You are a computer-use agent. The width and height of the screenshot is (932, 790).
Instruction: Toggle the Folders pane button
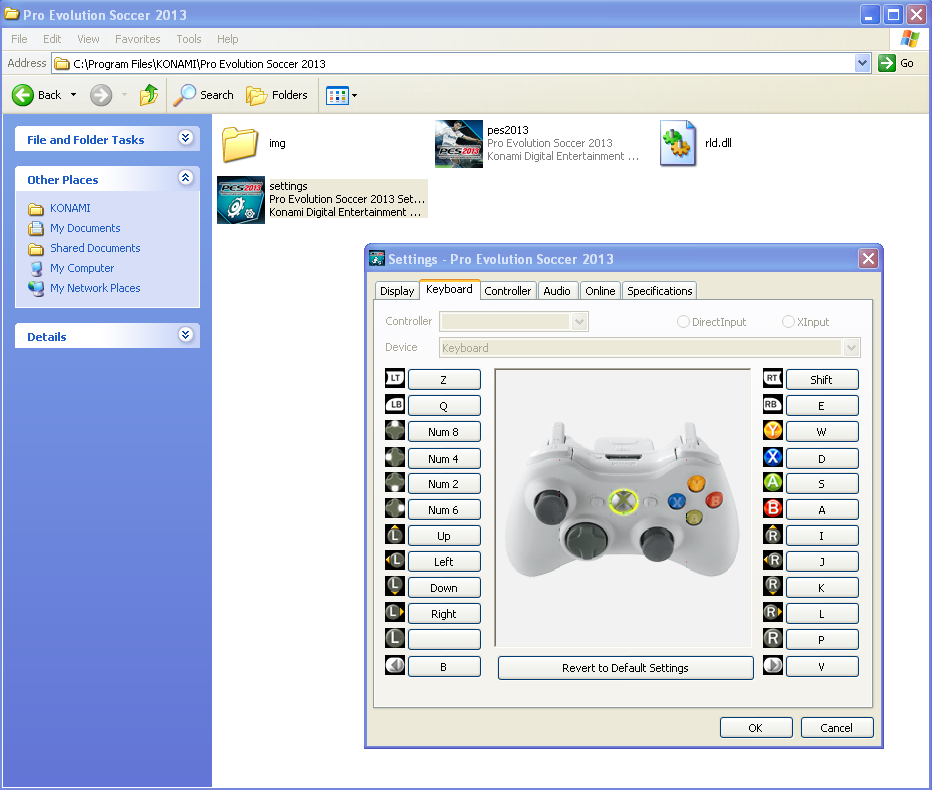pyautogui.click(x=277, y=95)
